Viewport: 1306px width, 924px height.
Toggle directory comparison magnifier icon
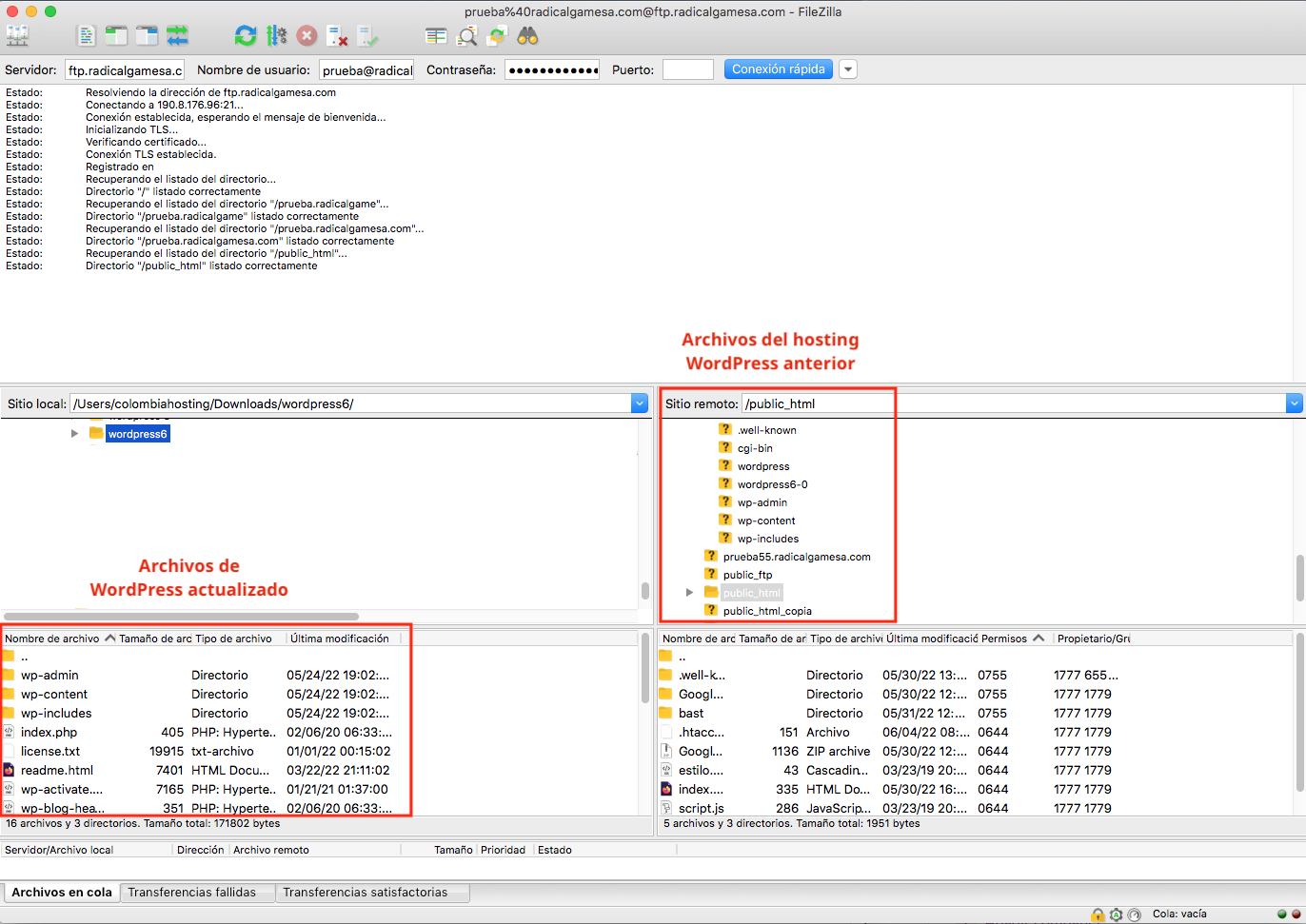click(x=466, y=36)
